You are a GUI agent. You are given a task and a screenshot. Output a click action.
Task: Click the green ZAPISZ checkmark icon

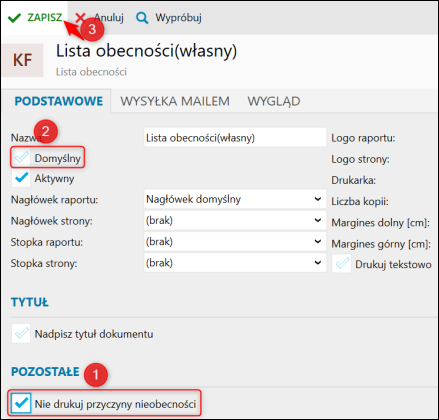point(14,18)
